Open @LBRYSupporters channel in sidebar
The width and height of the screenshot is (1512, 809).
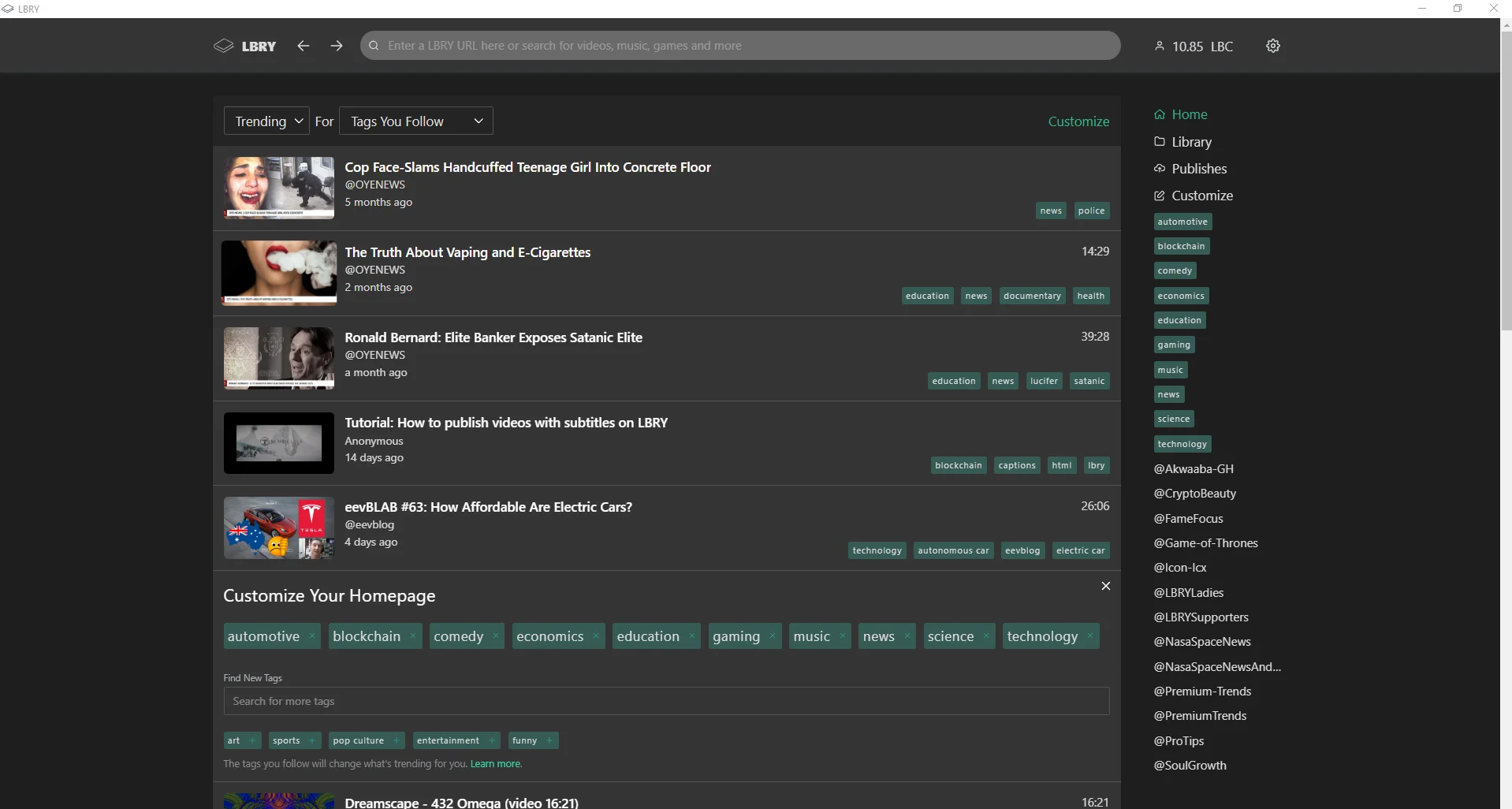pos(1201,617)
